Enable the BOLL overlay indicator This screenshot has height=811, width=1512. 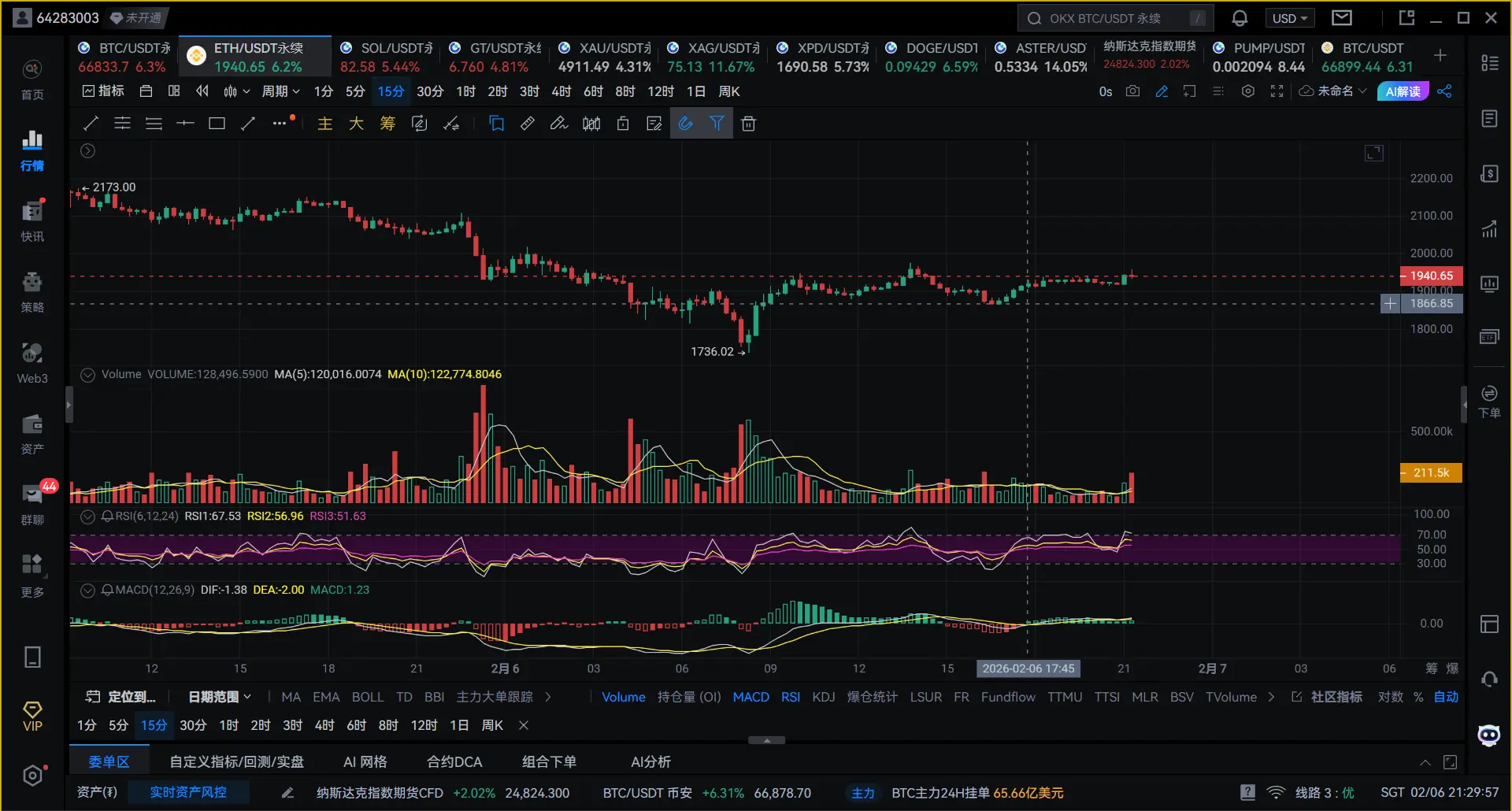pos(368,697)
